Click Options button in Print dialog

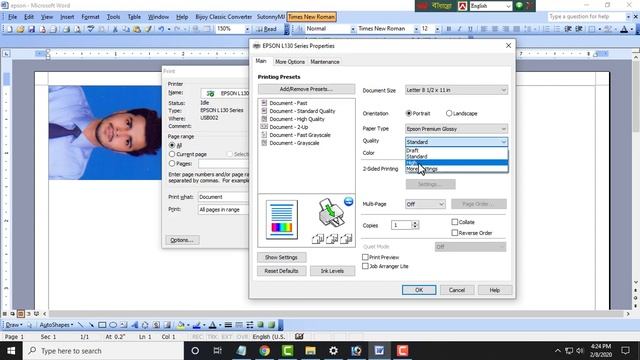(x=182, y=240)
